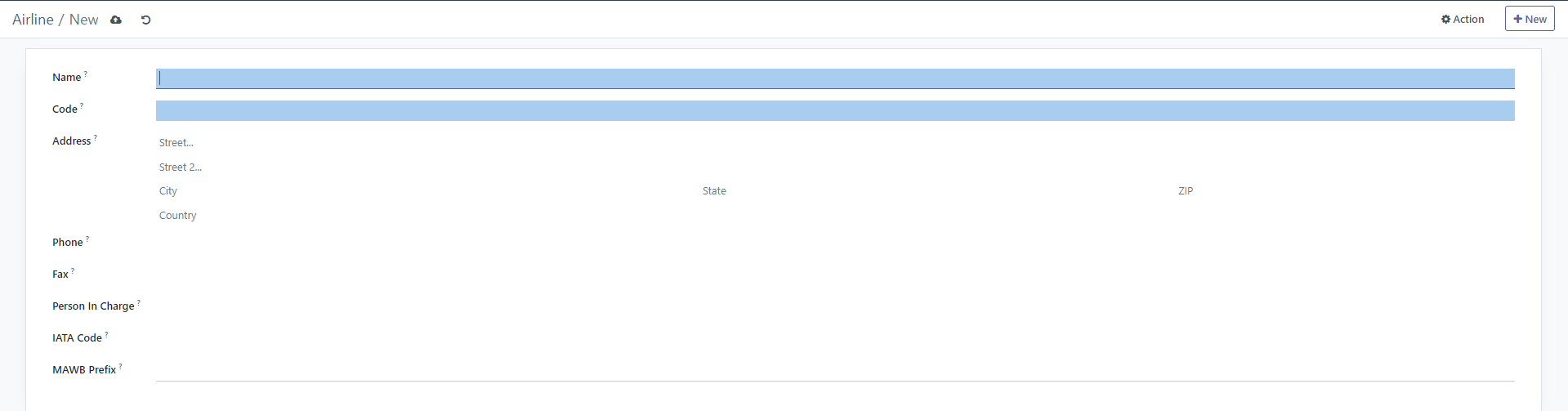1568x411 pixels.
Task: Click the help question mark beside Address
Action: pos(96,137)
